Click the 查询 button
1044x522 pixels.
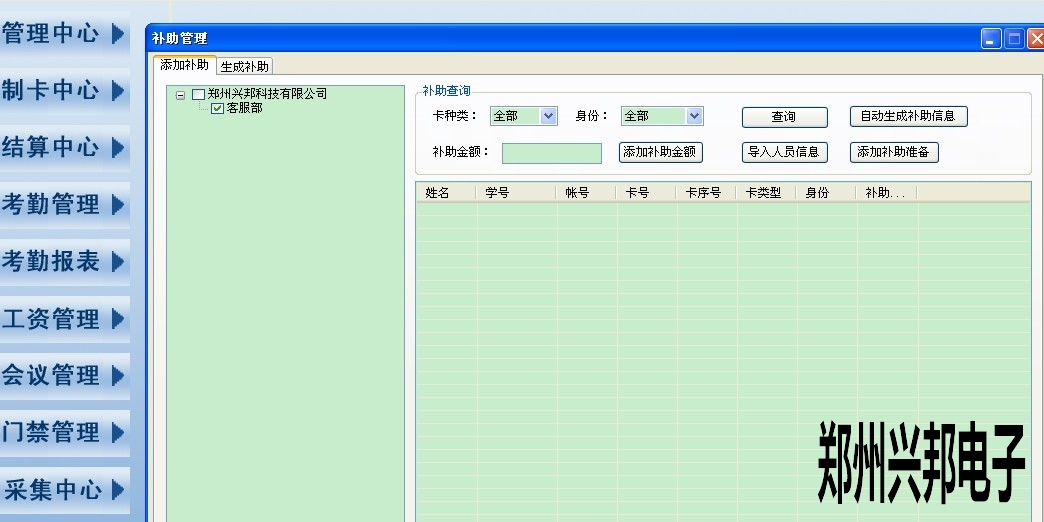point(785,117)
